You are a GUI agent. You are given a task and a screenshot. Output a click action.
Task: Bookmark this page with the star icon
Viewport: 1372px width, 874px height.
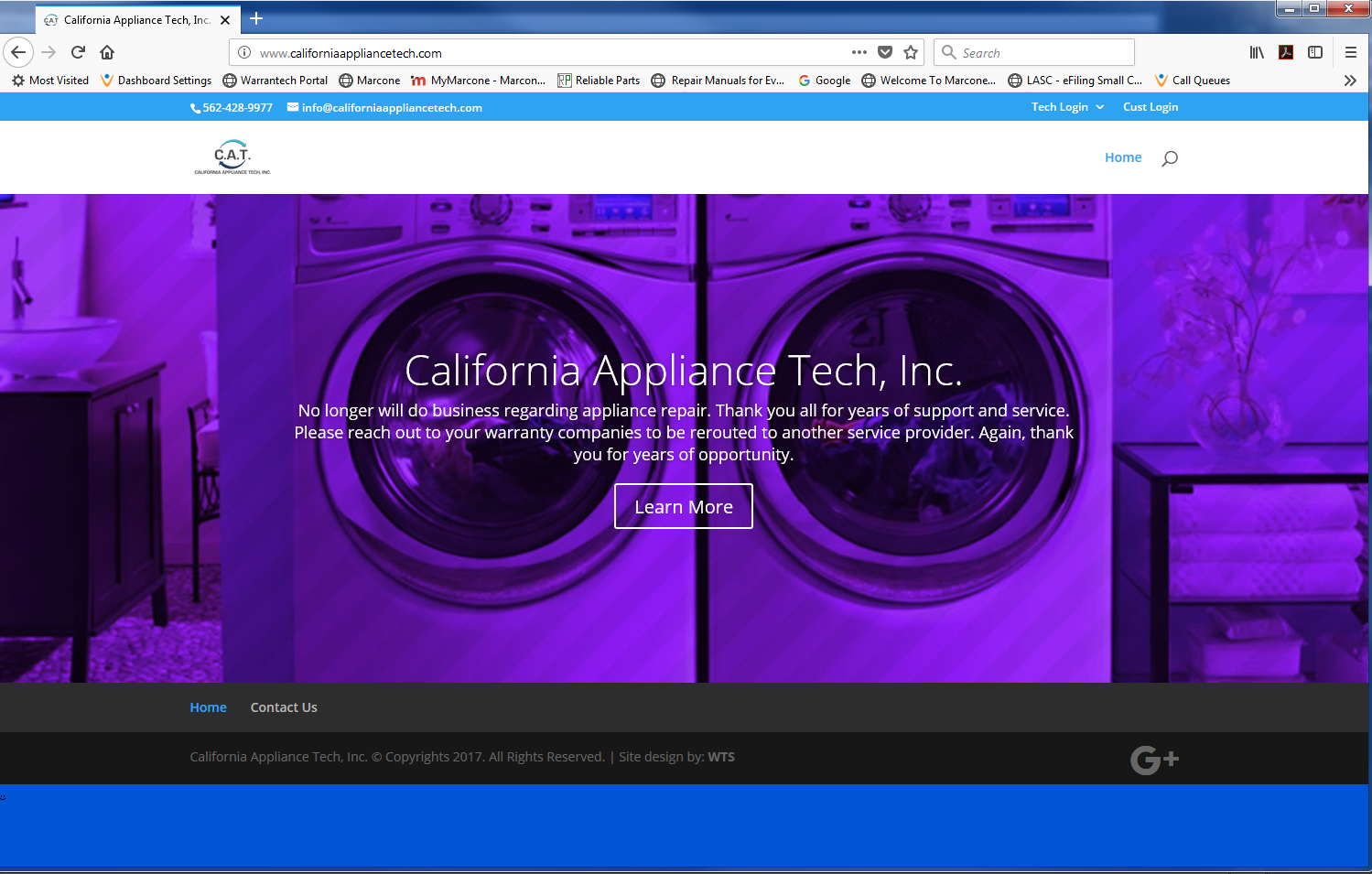tap(911, 52)
